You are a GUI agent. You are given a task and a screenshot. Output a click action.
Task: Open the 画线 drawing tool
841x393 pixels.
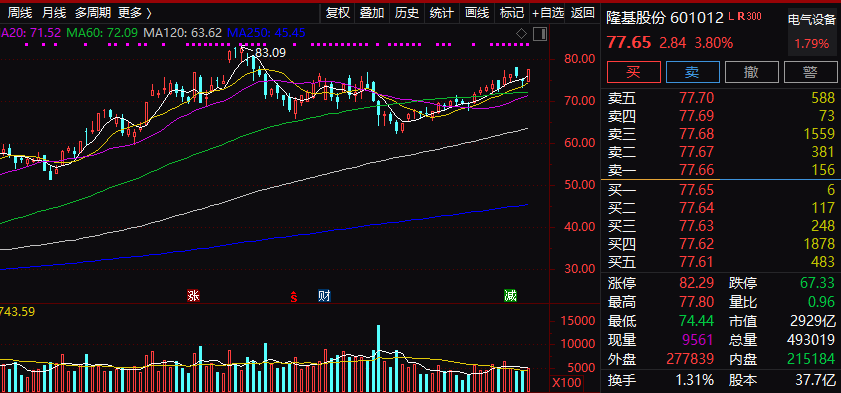pos(476,12)
